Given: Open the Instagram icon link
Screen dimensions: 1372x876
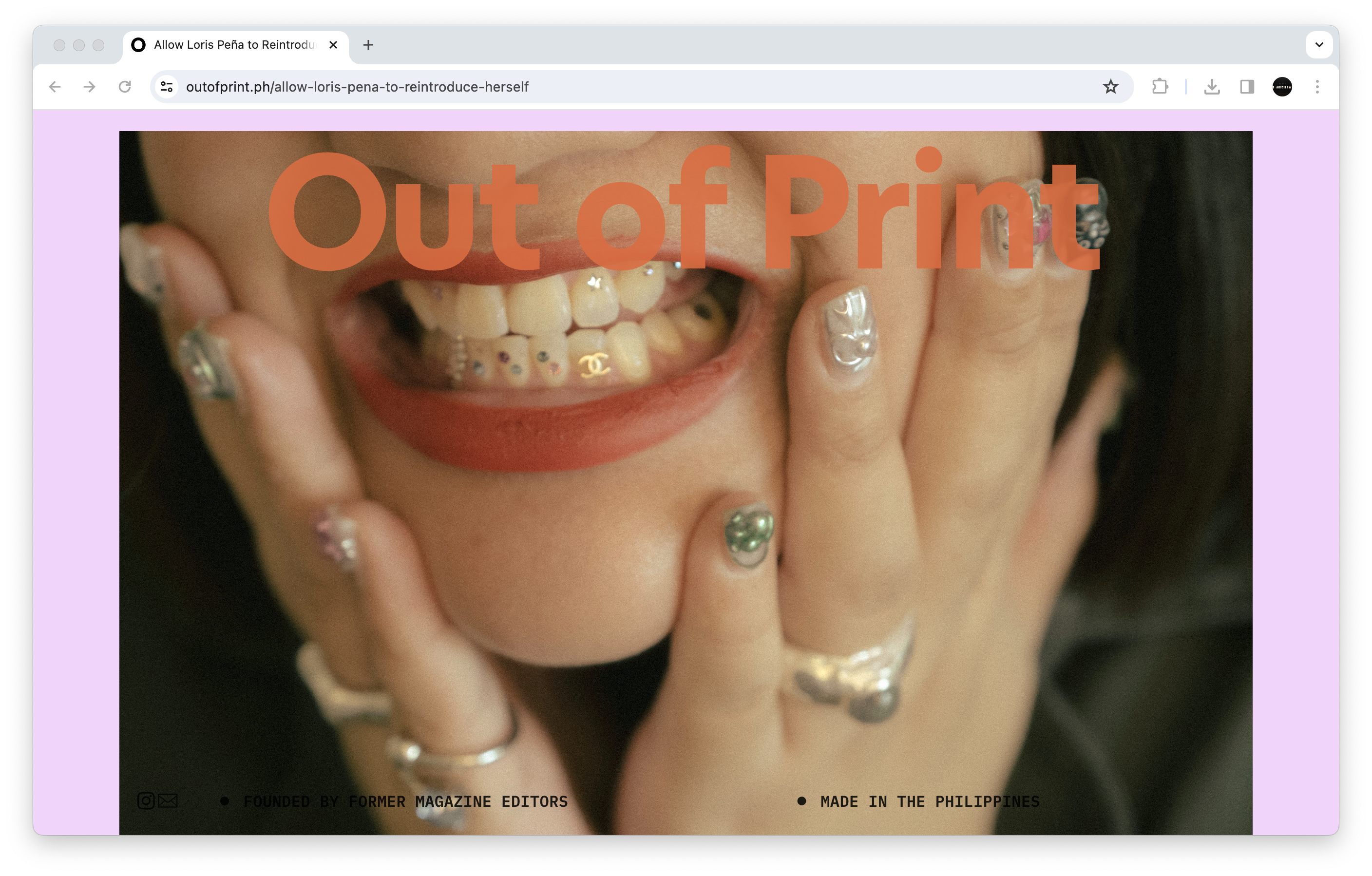Looking at the screenshot, I should 146,801.
